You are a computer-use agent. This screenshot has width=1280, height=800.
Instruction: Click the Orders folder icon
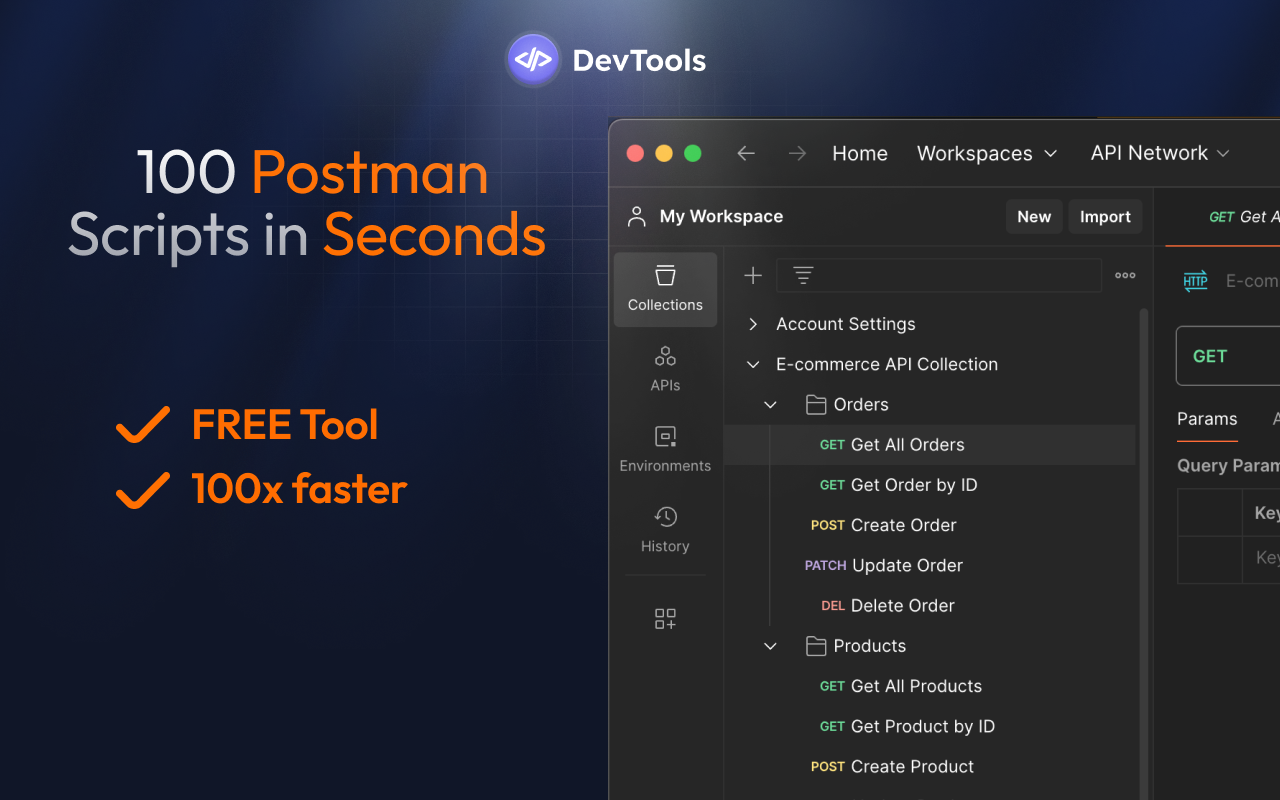816,405
